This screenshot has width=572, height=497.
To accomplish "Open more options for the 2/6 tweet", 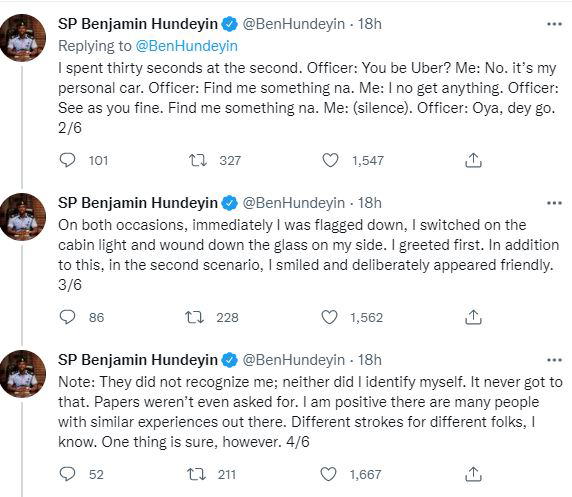I will click(554, 24).
